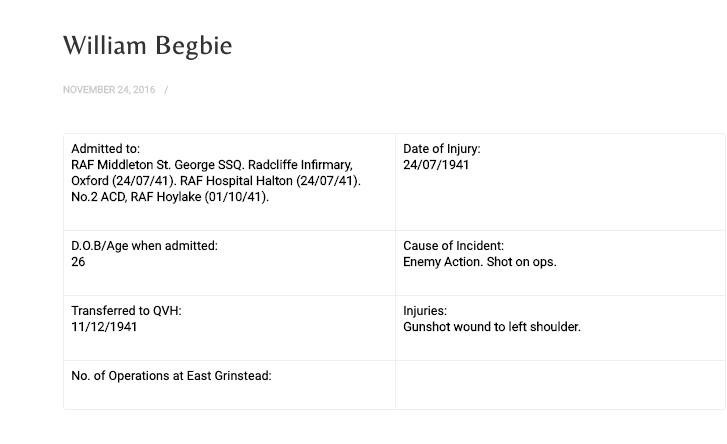
Task: Select the age value 26
Action: (x=78, y=262)
